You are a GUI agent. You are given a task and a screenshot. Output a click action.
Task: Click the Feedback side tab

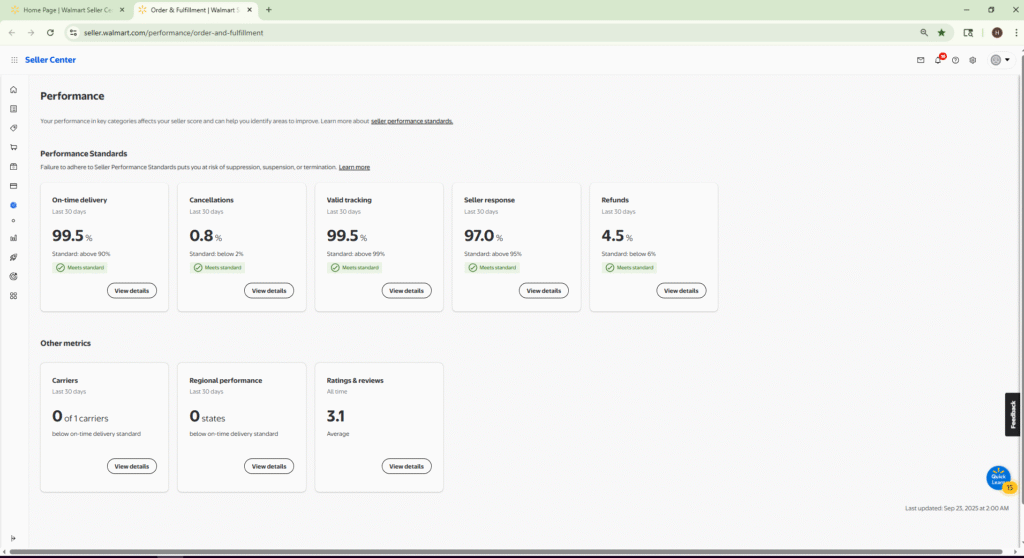(x=1013, y=414)
